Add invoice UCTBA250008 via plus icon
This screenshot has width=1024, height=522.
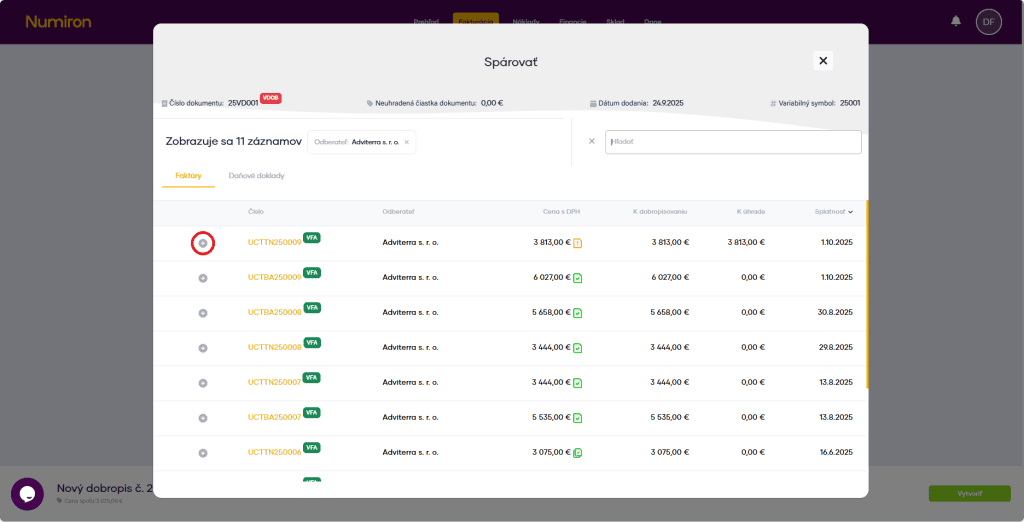[203, 313]
